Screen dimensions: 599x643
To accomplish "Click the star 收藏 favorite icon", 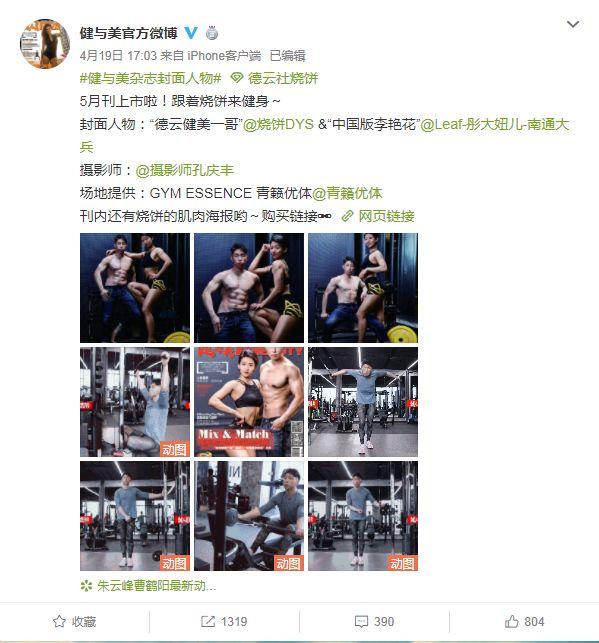I will (x=59, y=621).
